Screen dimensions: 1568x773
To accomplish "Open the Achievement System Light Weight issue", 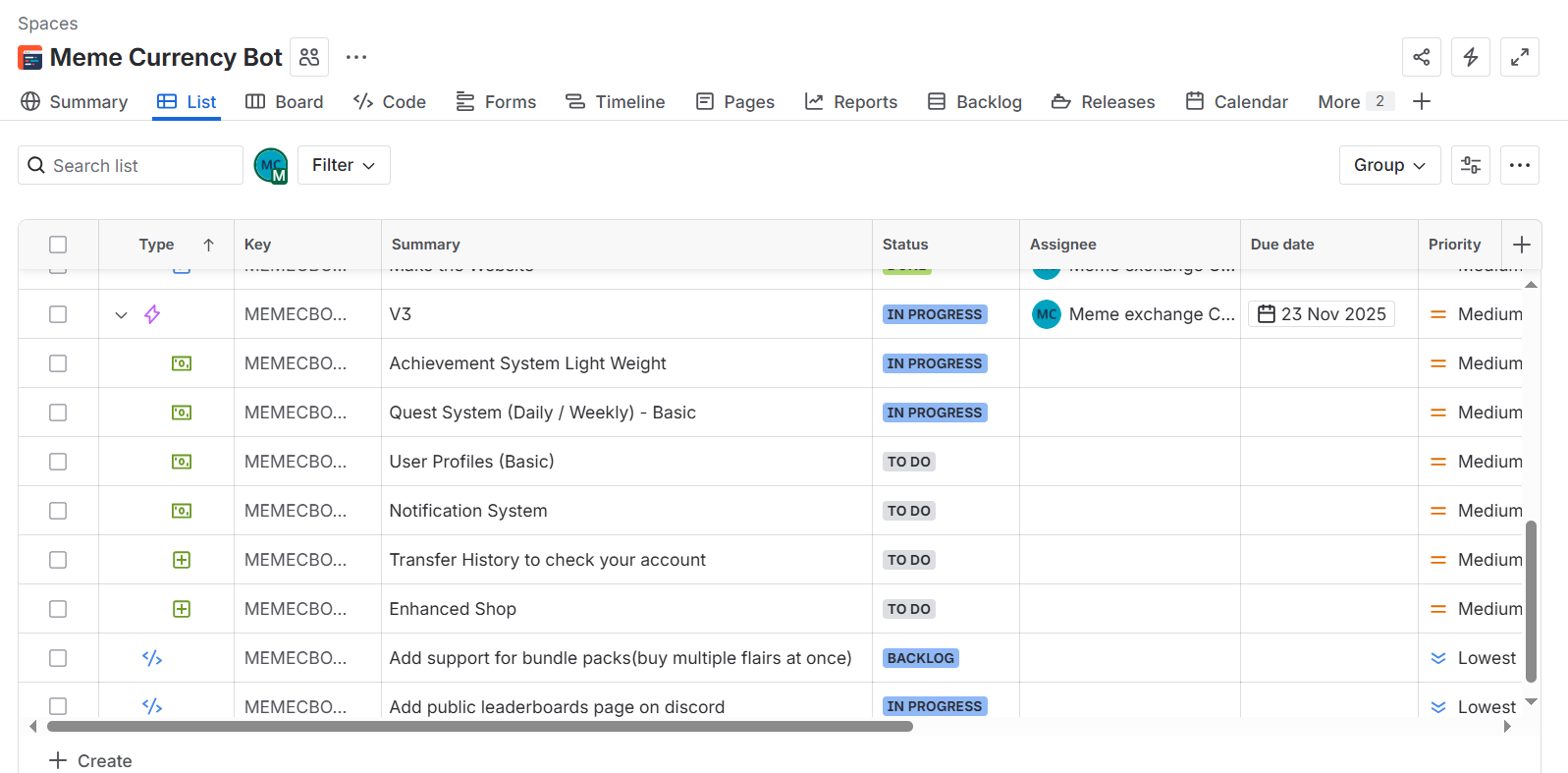I will tap(527, 363).
